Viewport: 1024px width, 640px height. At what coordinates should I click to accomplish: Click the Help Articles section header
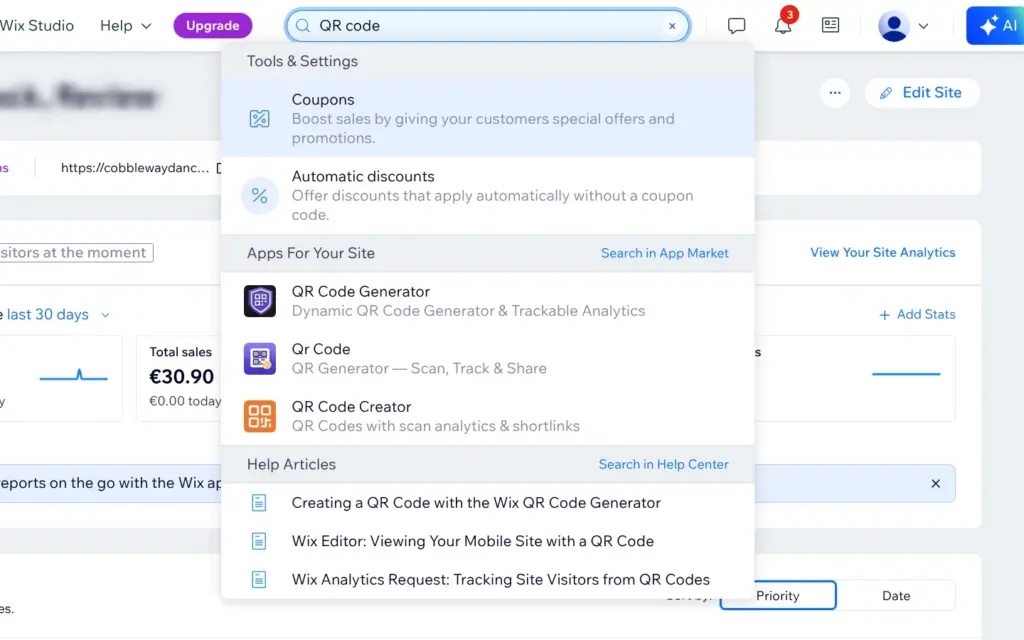click(x=291, y=464)
